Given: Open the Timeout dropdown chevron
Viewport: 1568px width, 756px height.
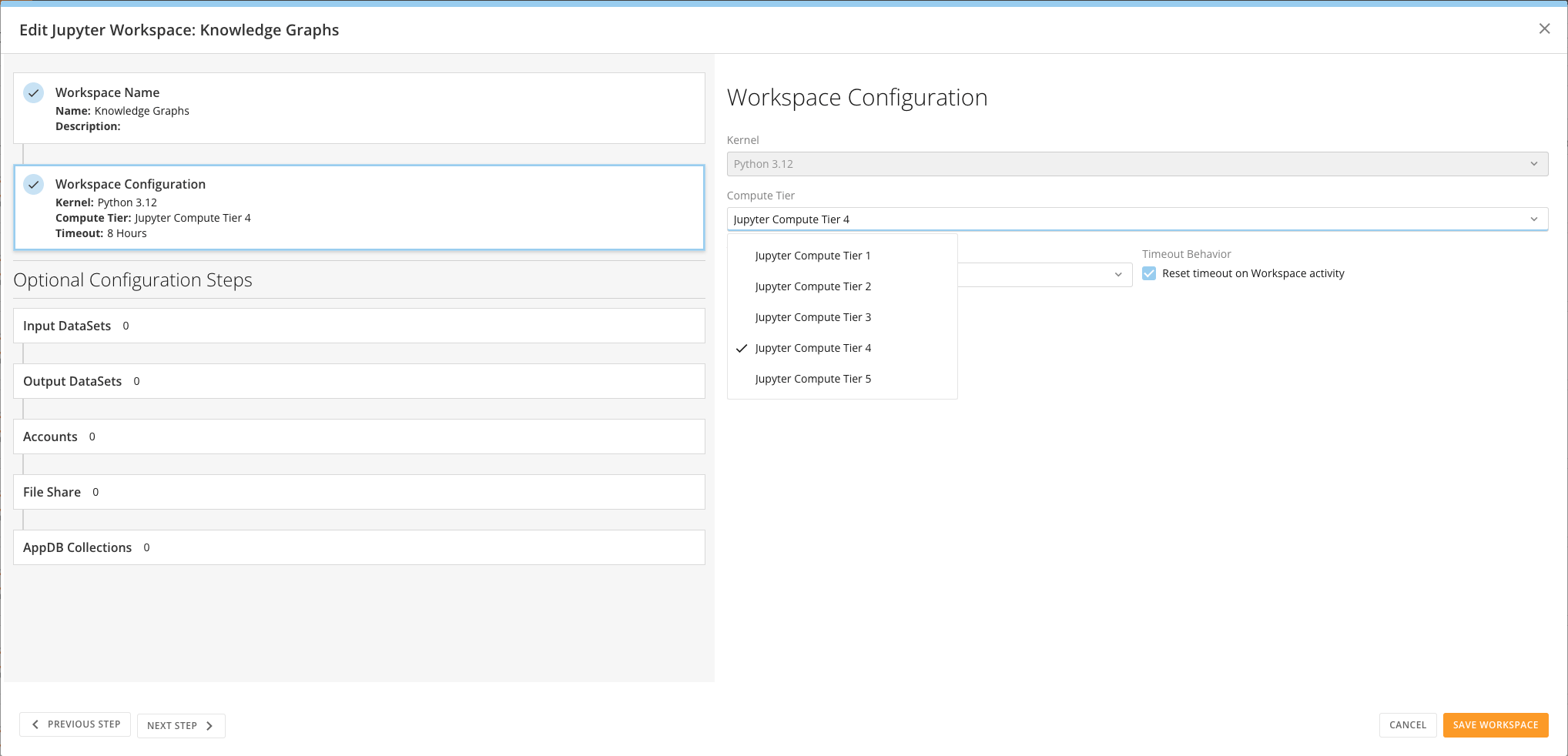Looking at the screenshot, I should (x=1118, y=275).
